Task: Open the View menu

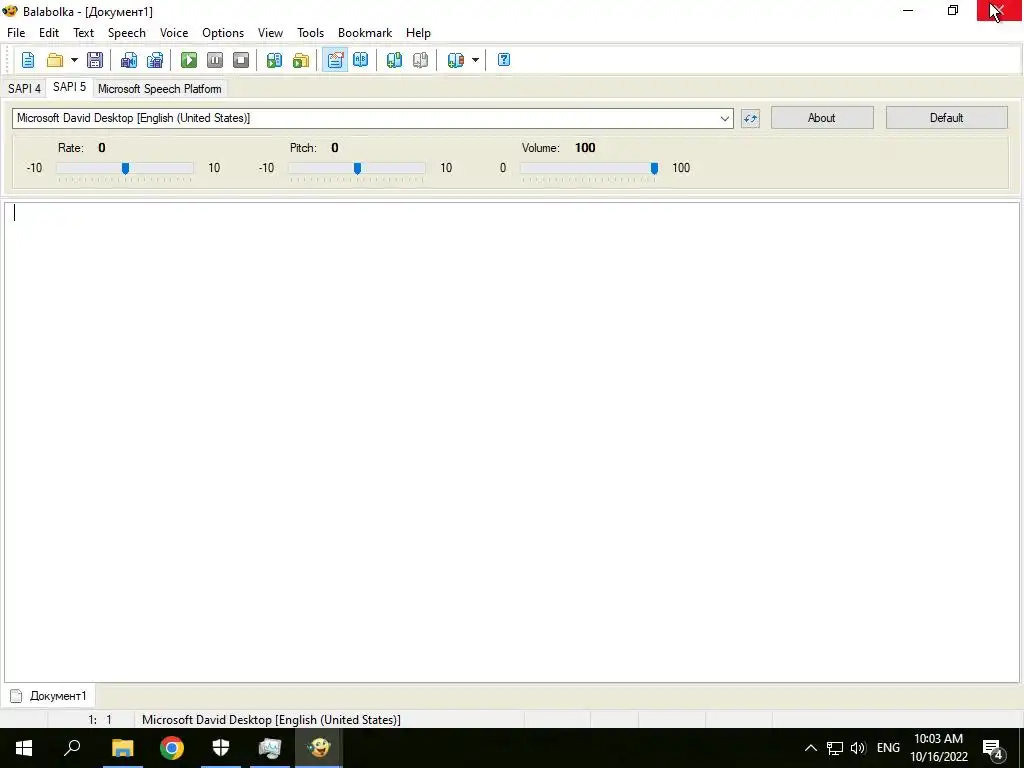Action: tap(270, 33)
